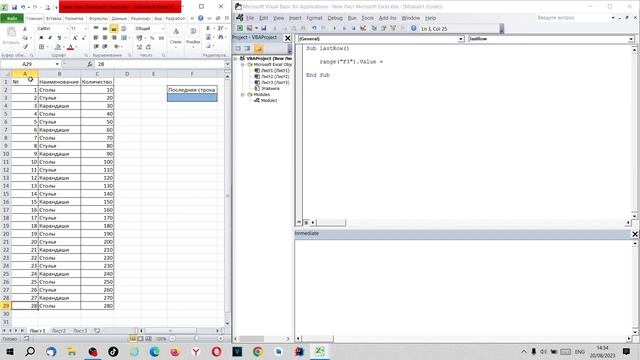640x360 pixels.
Task: Switch to the Данные ribbon tab
Action: click(x=119, y=18)
